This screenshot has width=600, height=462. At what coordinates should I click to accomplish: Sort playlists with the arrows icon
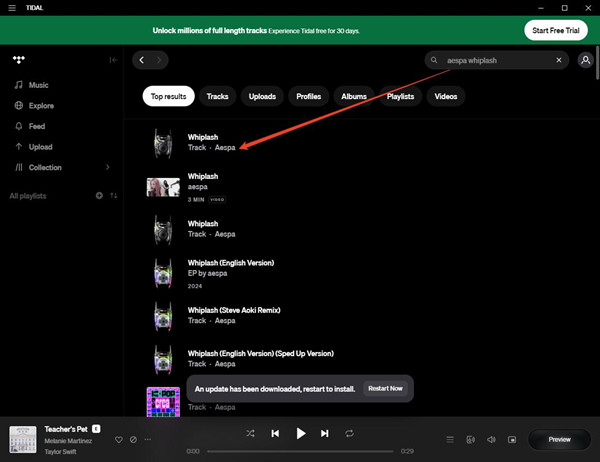click(114, 196)
